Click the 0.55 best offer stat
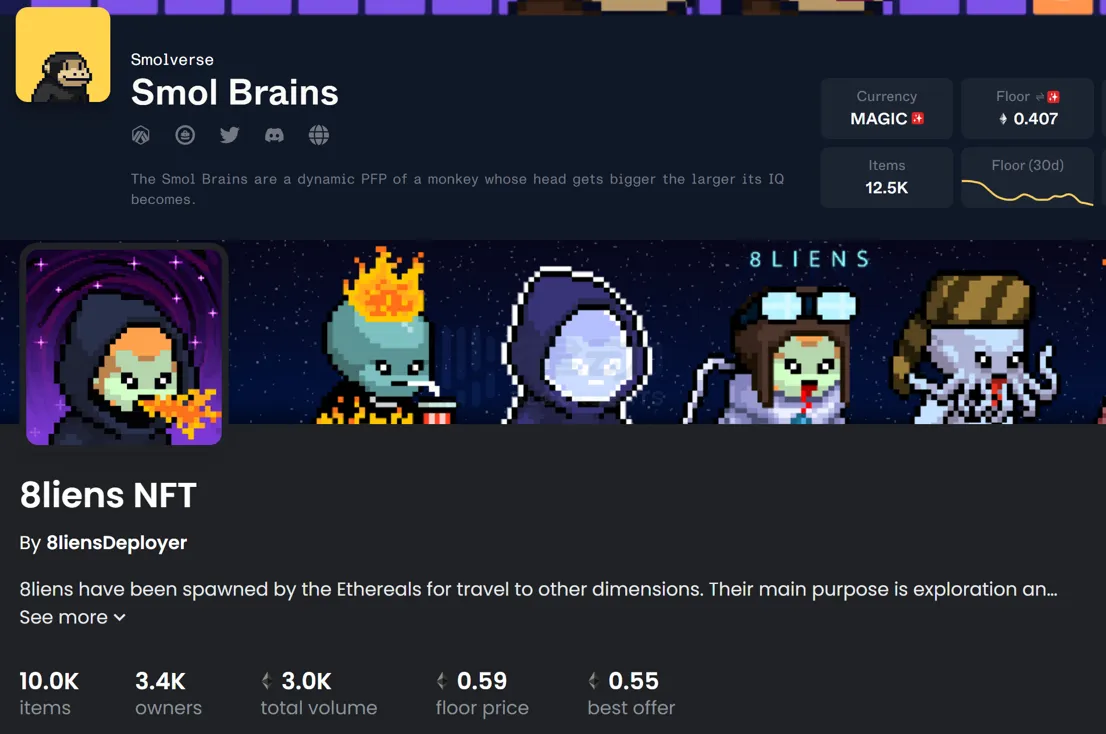1106x734 pixels. coord(631,694)
